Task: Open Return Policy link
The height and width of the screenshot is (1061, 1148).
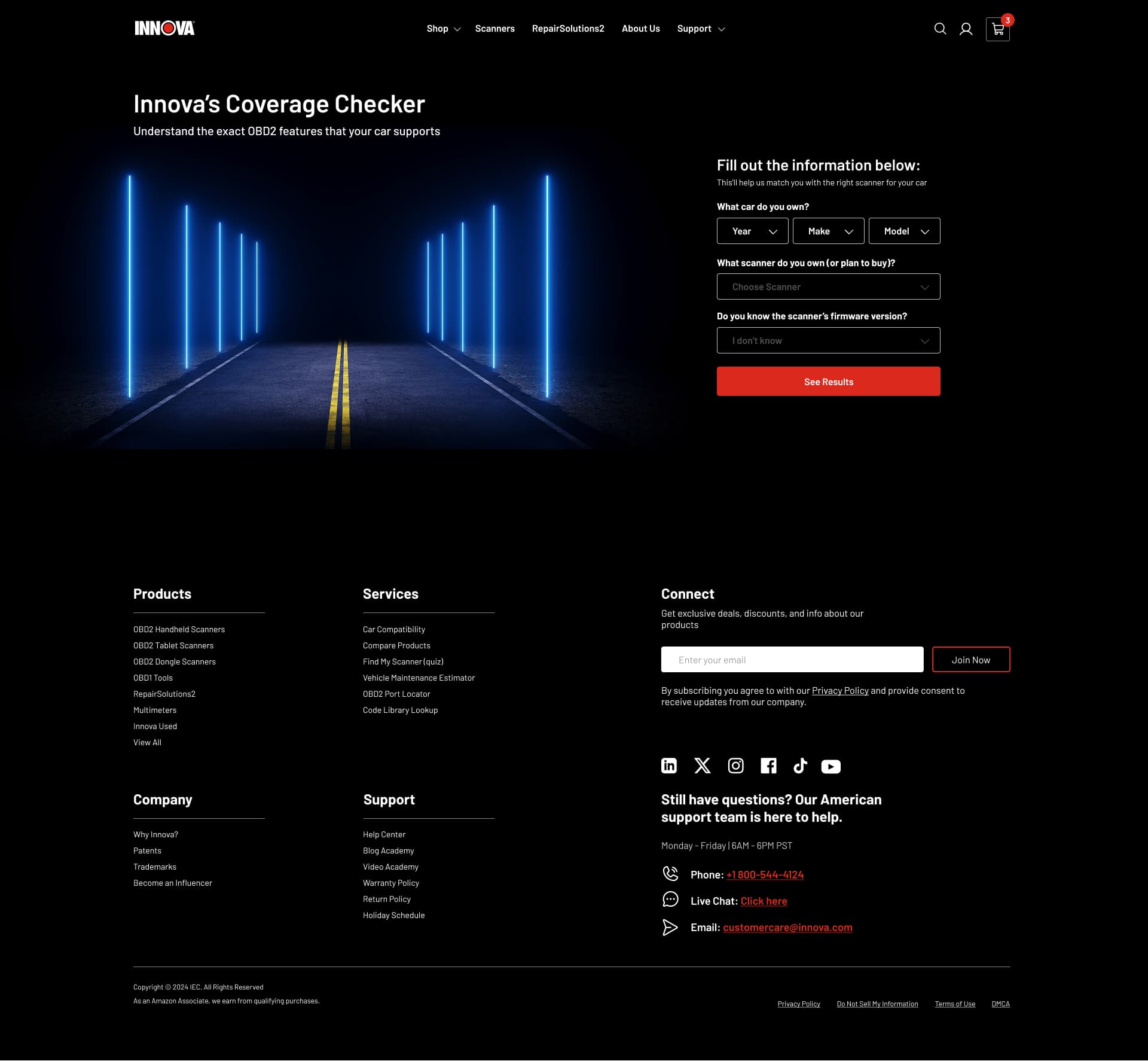Action: click(x=387, y=899)
